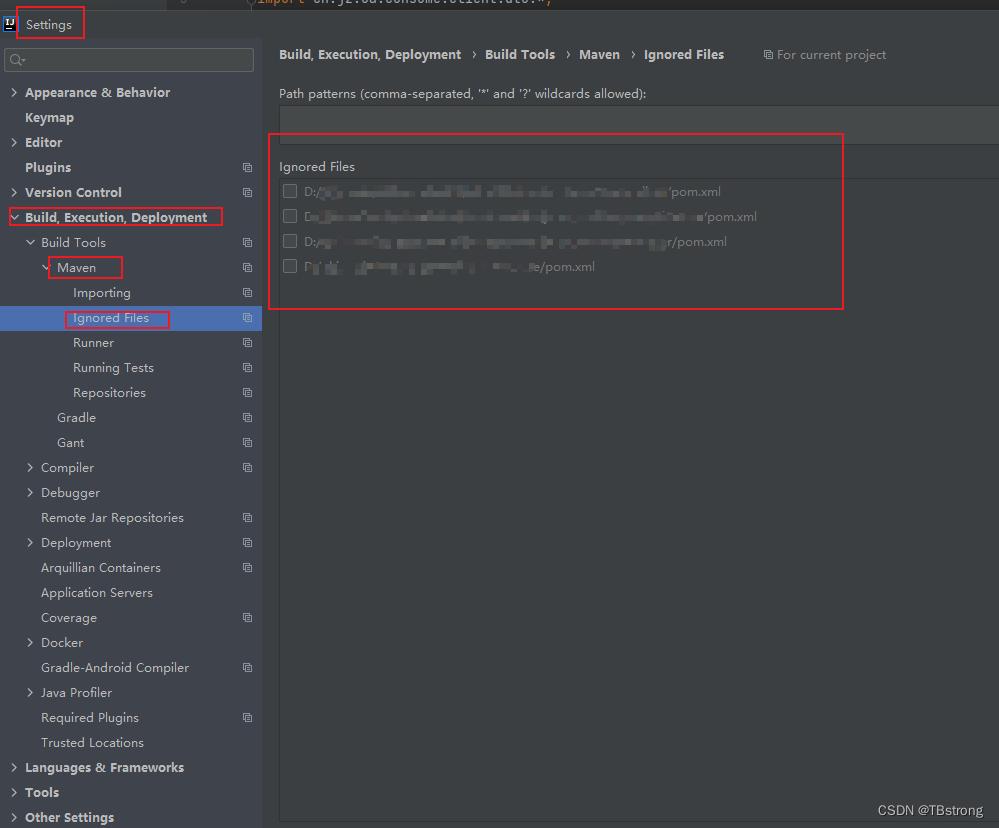This screenshot has height=828, width=999.
Task: Select Importing under Maven
Action: (x=102, y=293)
